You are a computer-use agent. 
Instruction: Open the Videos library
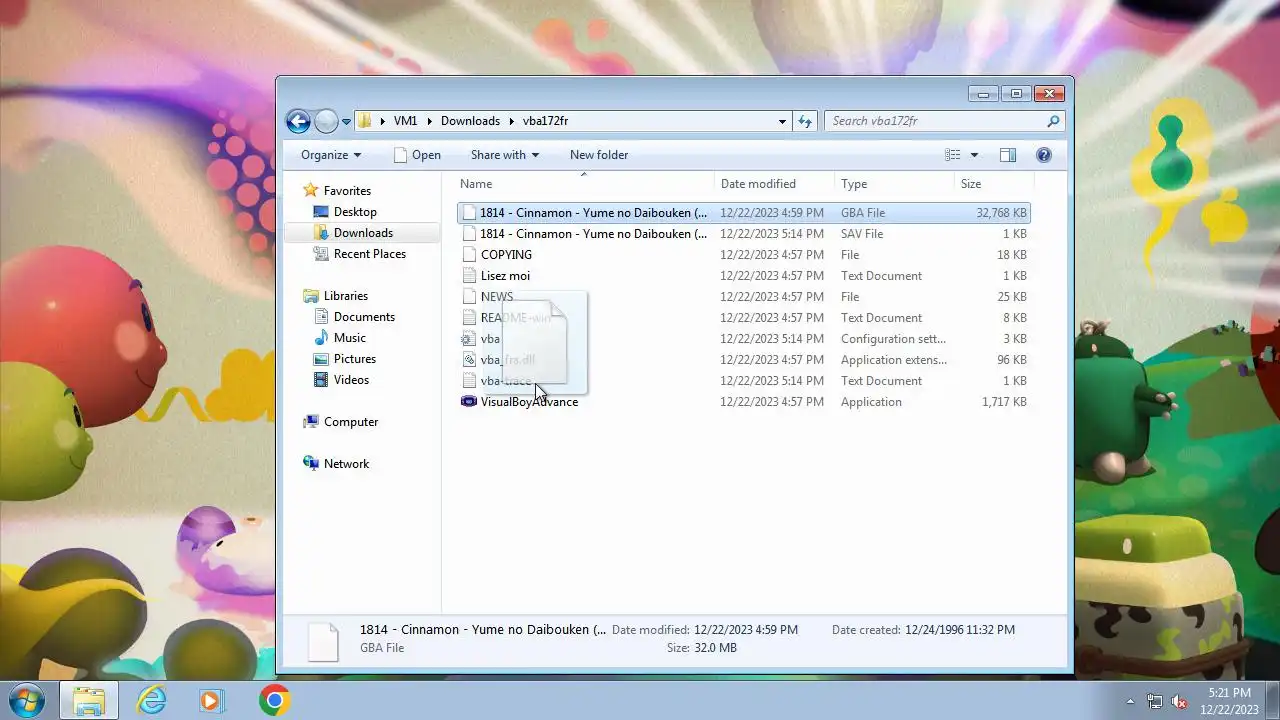coord(351,380)
